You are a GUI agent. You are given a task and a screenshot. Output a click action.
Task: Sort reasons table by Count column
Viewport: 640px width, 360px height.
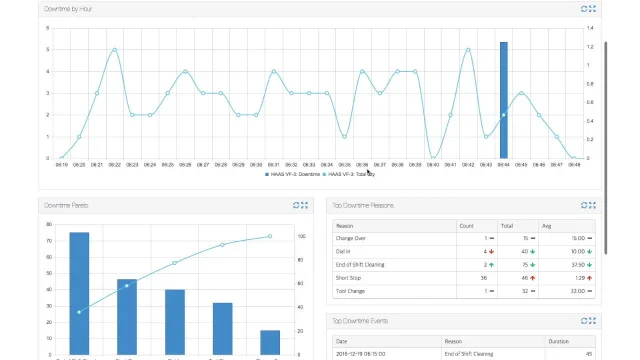(477, 226)
